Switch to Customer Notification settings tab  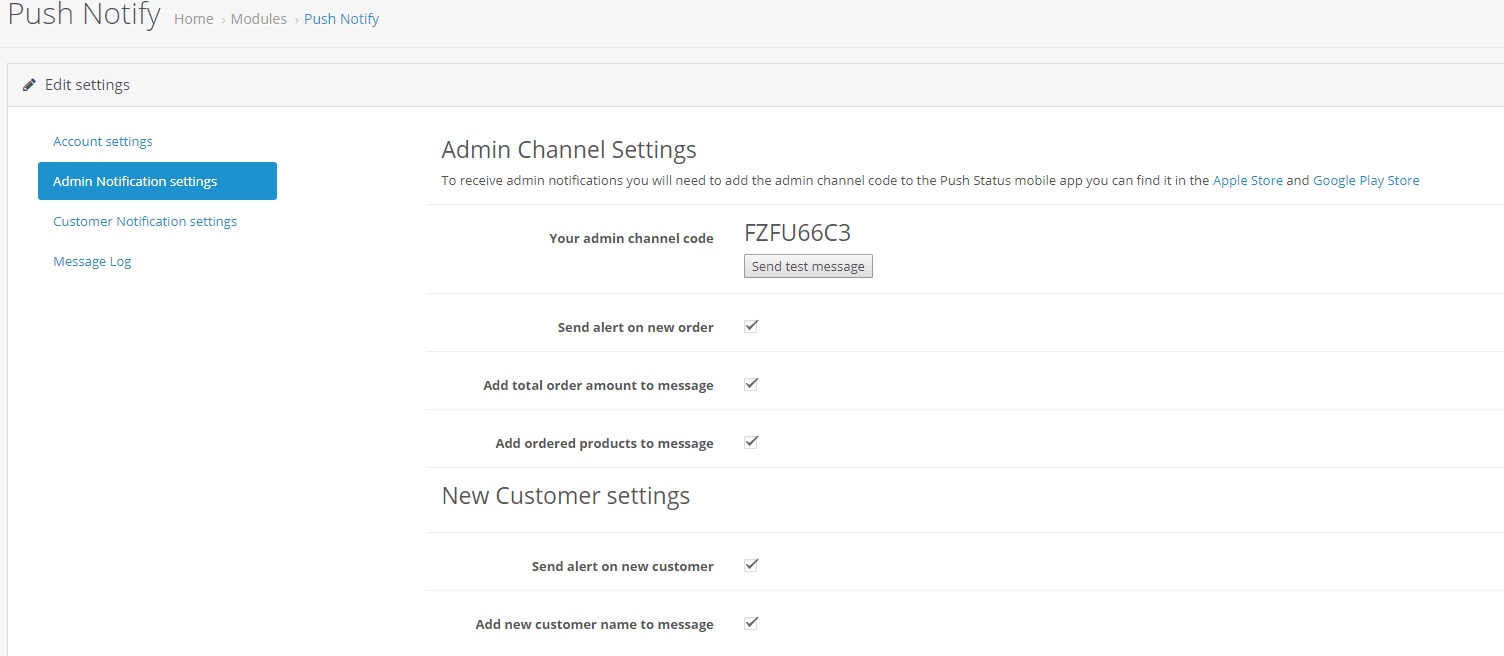point(145,222)
